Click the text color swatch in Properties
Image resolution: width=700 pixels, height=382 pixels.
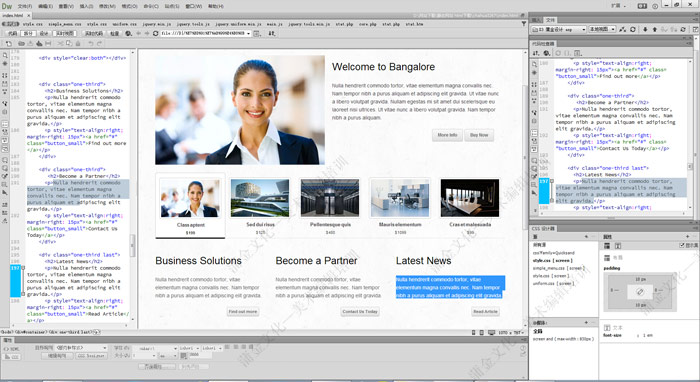tap(183, 356)
